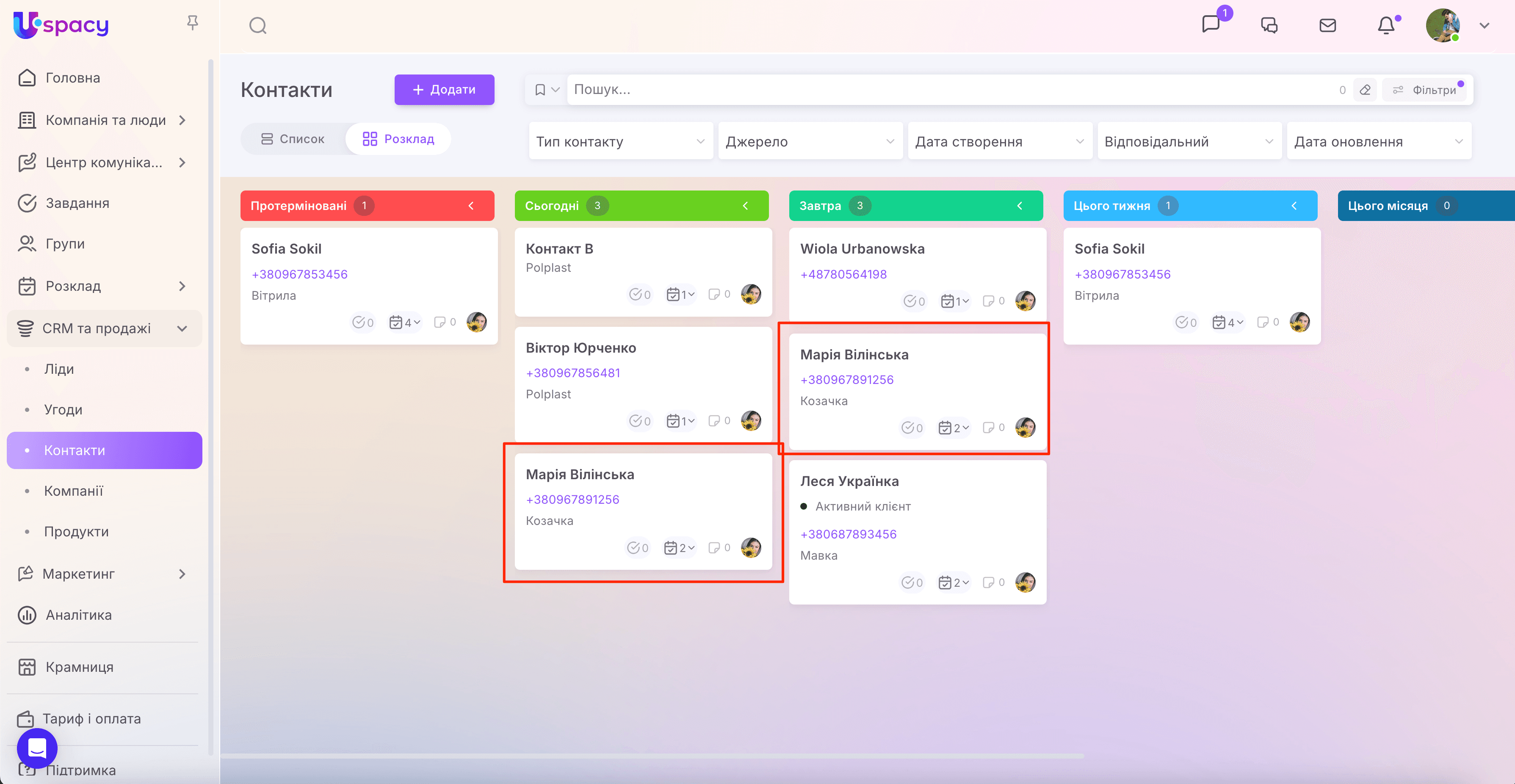The height and width of the screenshot is (784, 1515).
Task: Clear search with the eraser icon
Action: pyautogui.click(x=1365, y=89)
